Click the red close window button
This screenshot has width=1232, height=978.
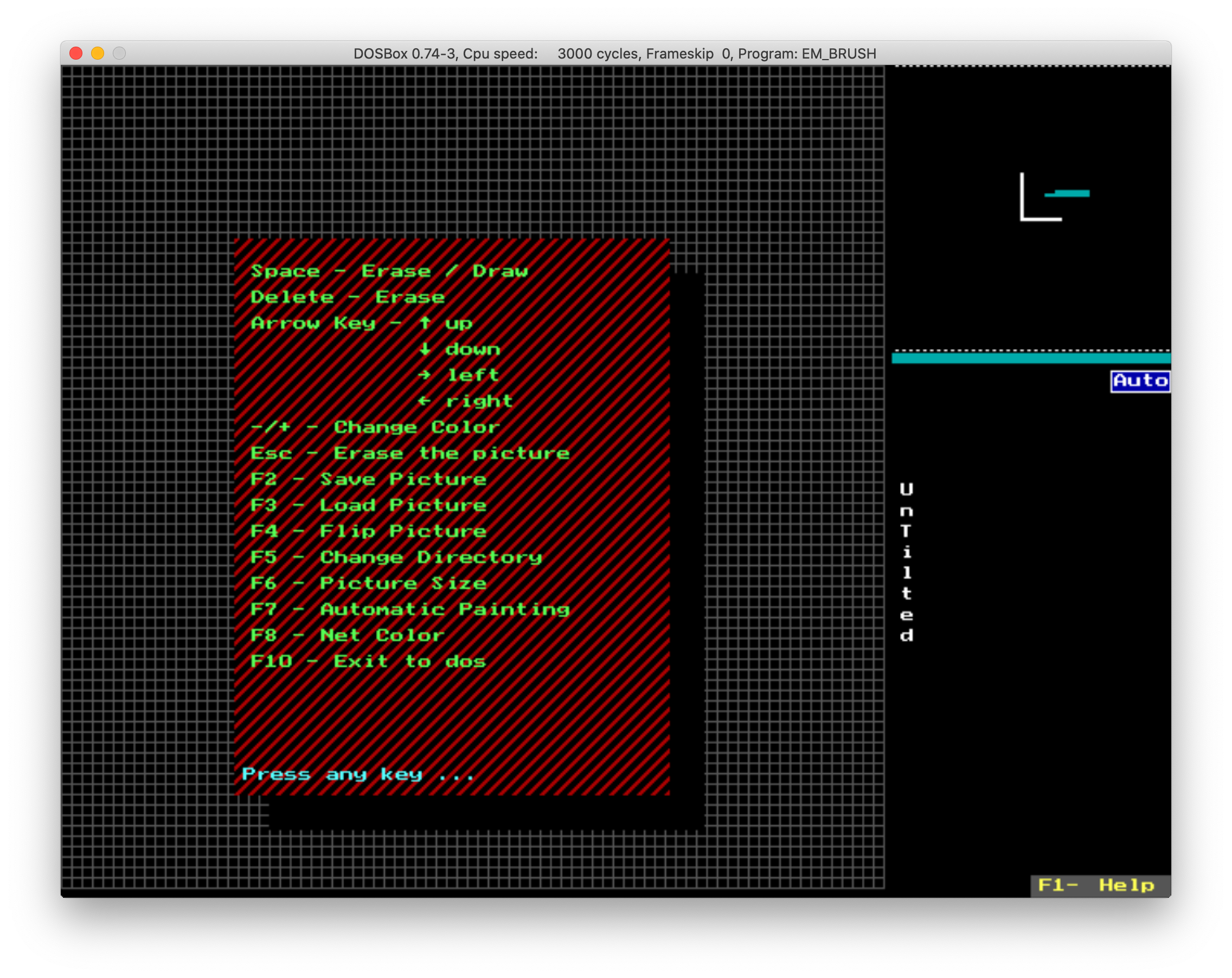[76, 53]
